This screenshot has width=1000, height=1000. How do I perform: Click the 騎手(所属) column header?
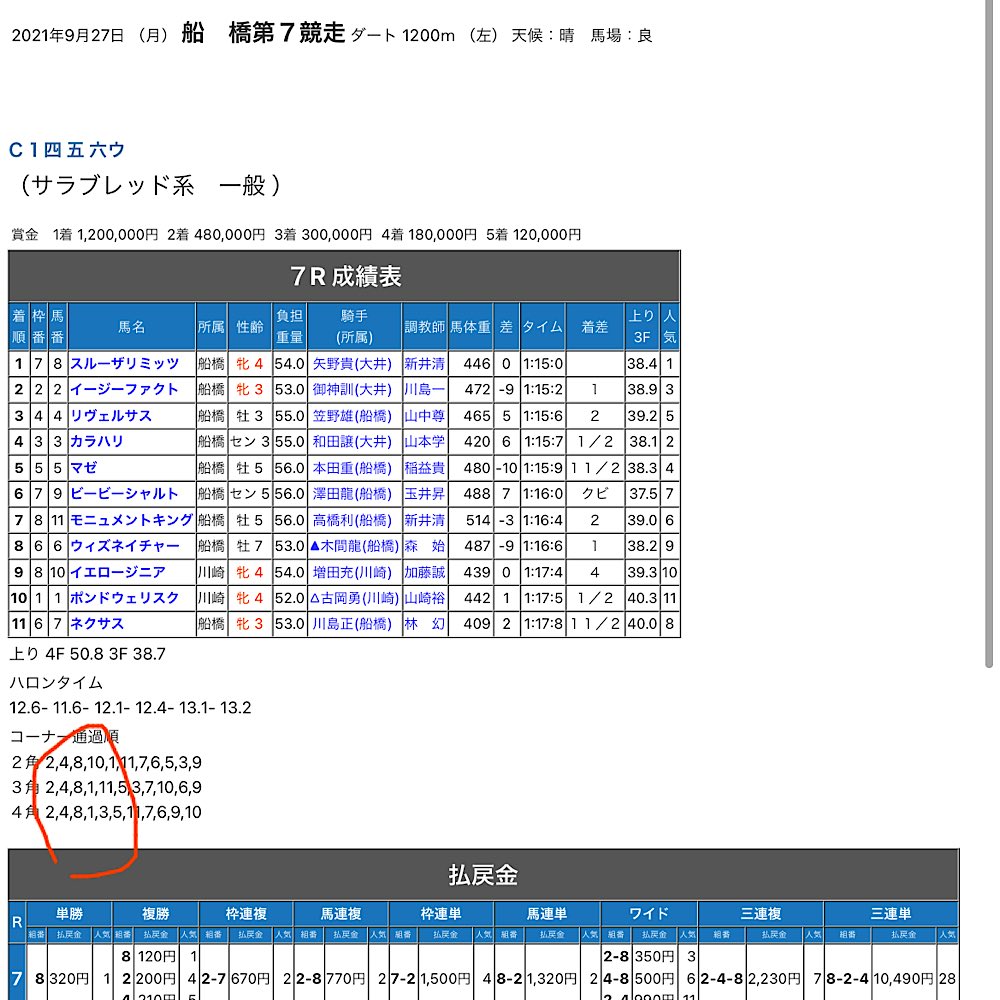coord(355,327)
